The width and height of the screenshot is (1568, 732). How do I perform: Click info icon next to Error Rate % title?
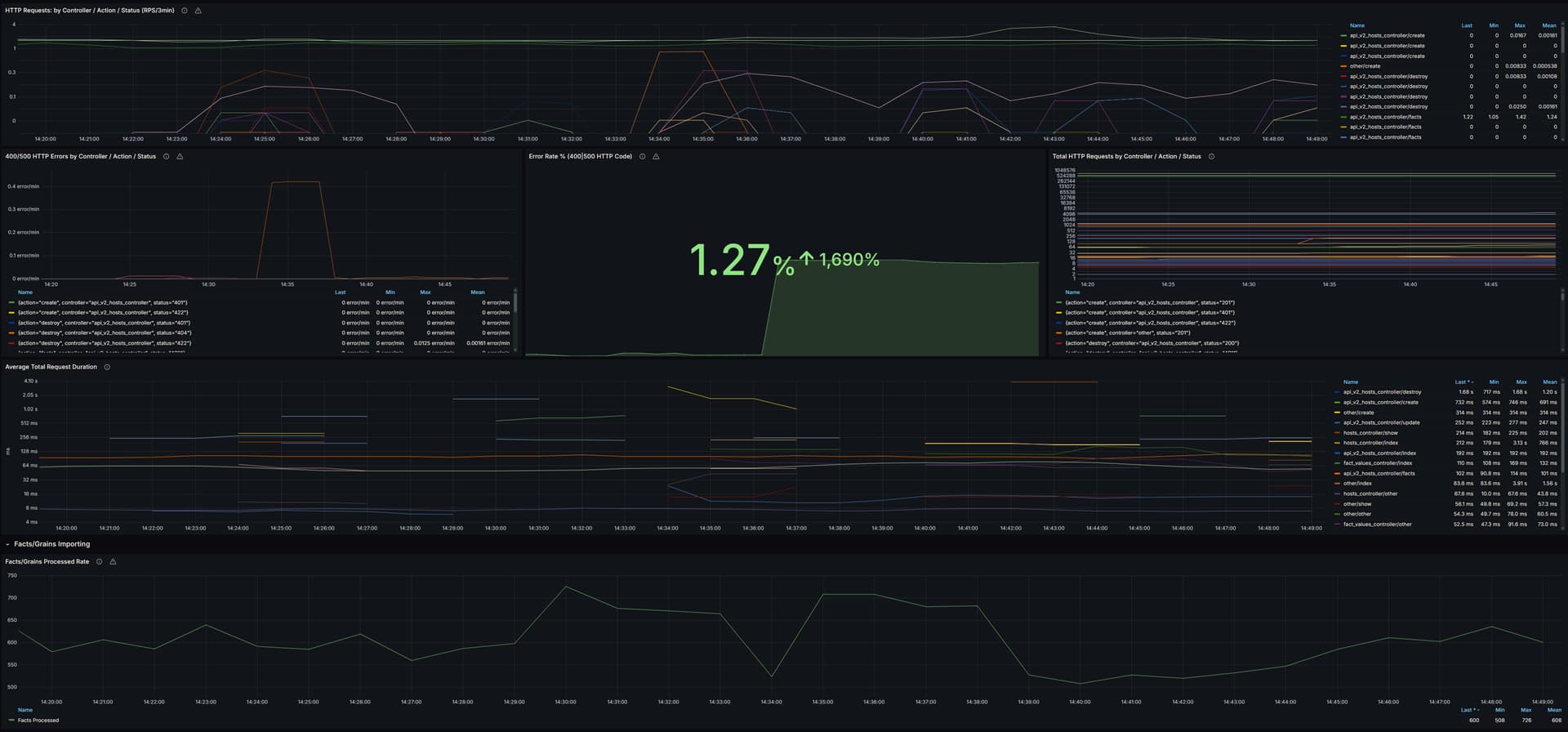(643, 156)
